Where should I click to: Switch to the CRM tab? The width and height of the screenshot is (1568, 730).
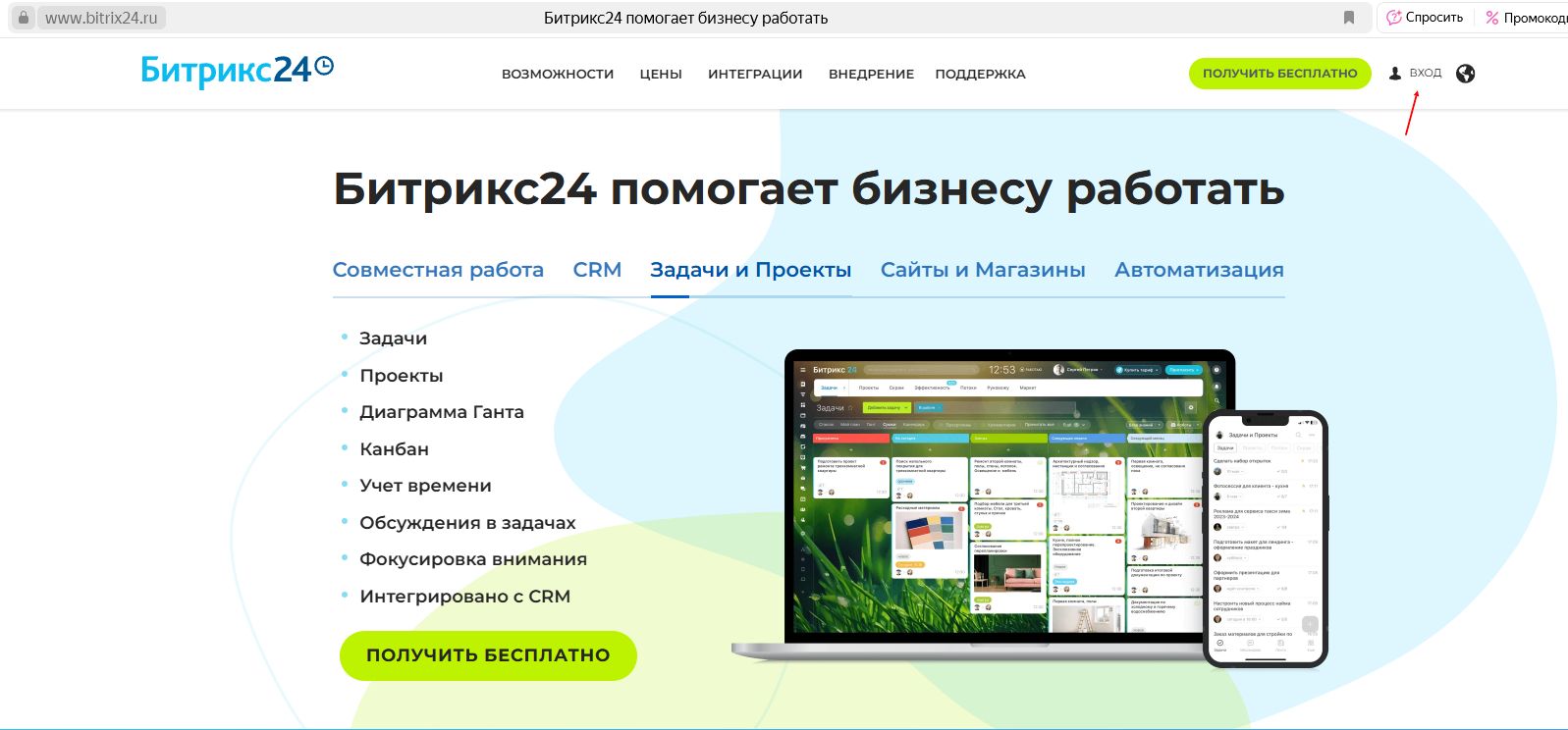[x=597, y=270]
